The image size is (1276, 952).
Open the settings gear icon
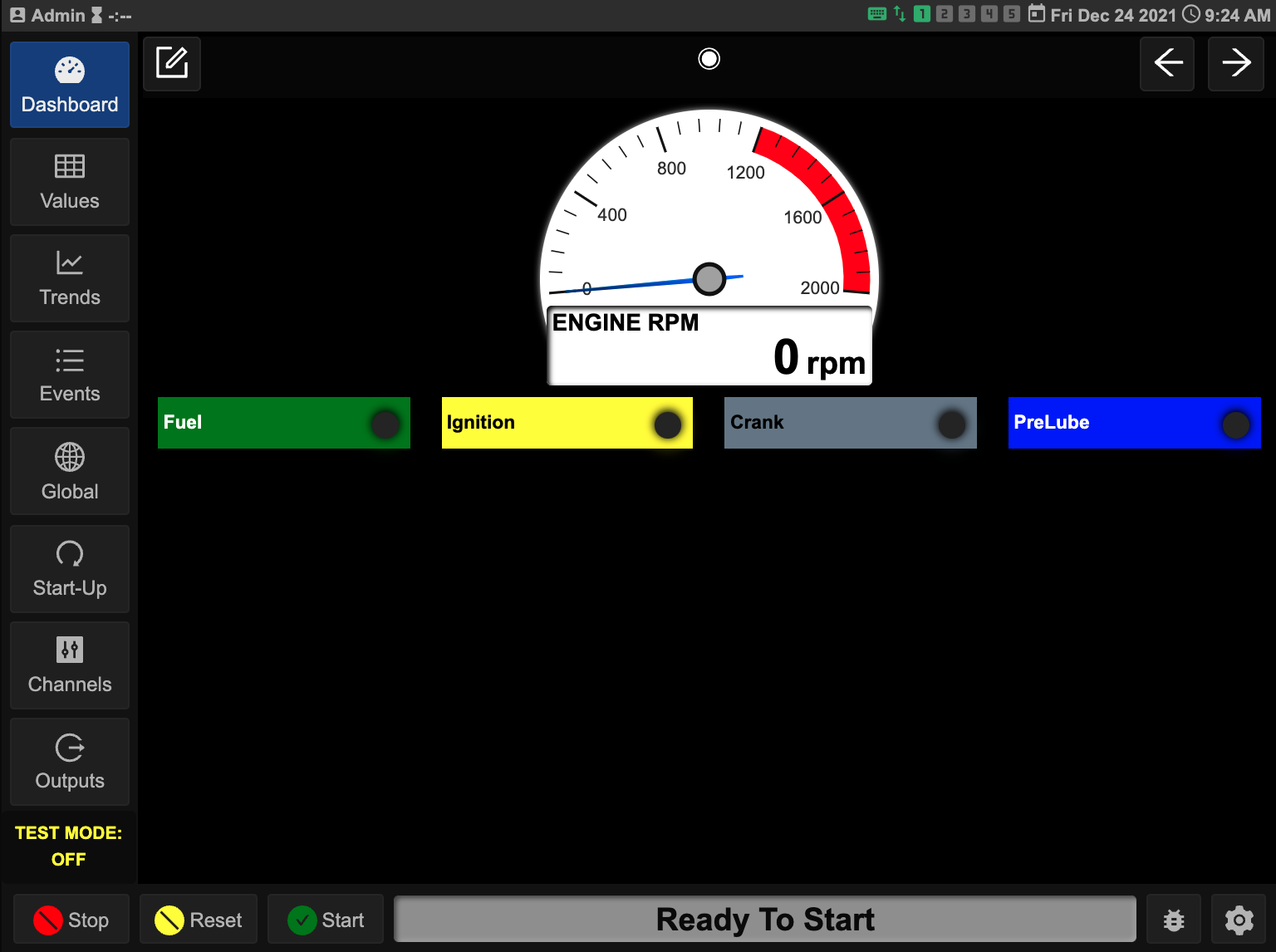coord(1239,920)
